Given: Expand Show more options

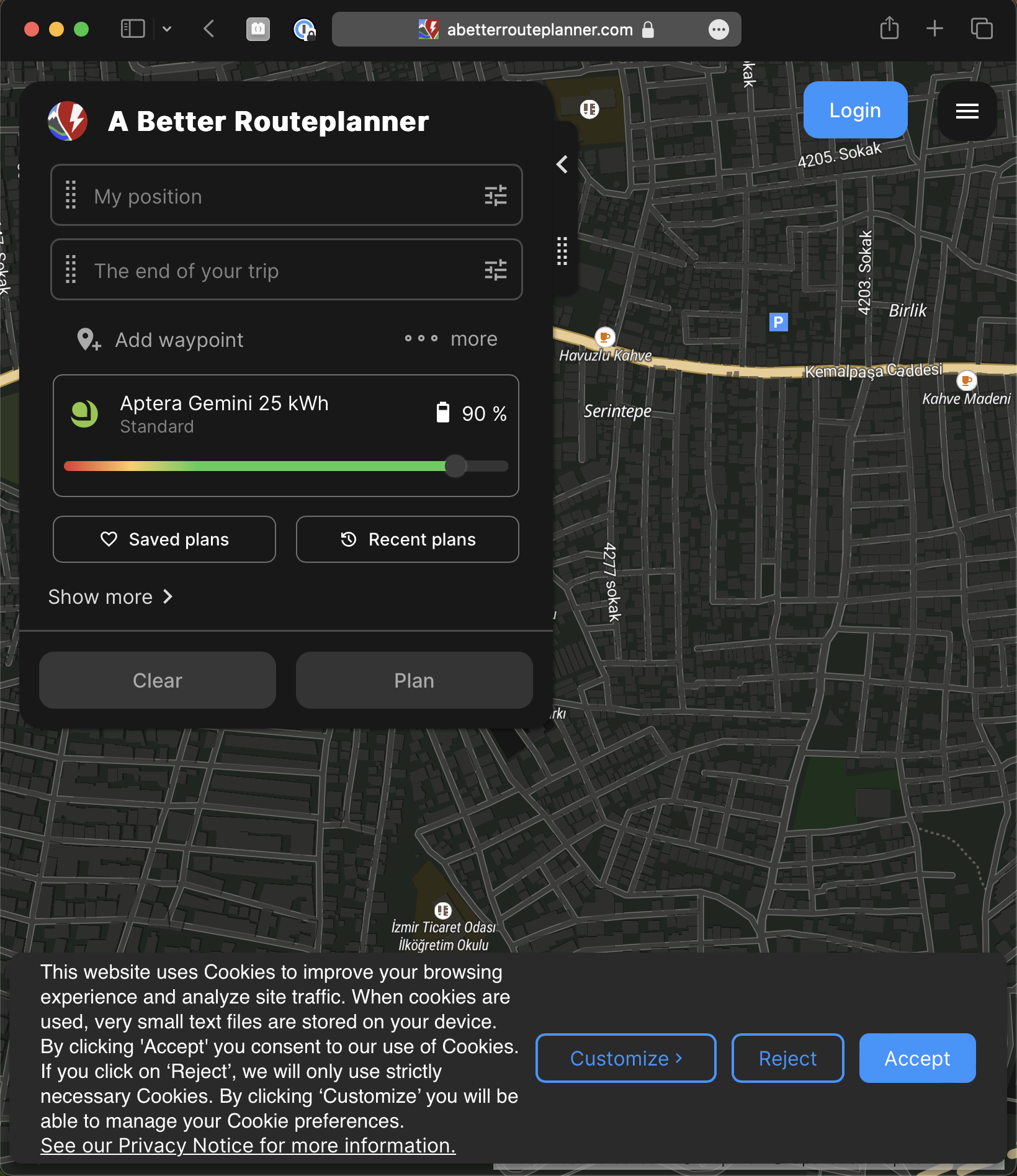Looking at the screenshot, I should [110, 596].
